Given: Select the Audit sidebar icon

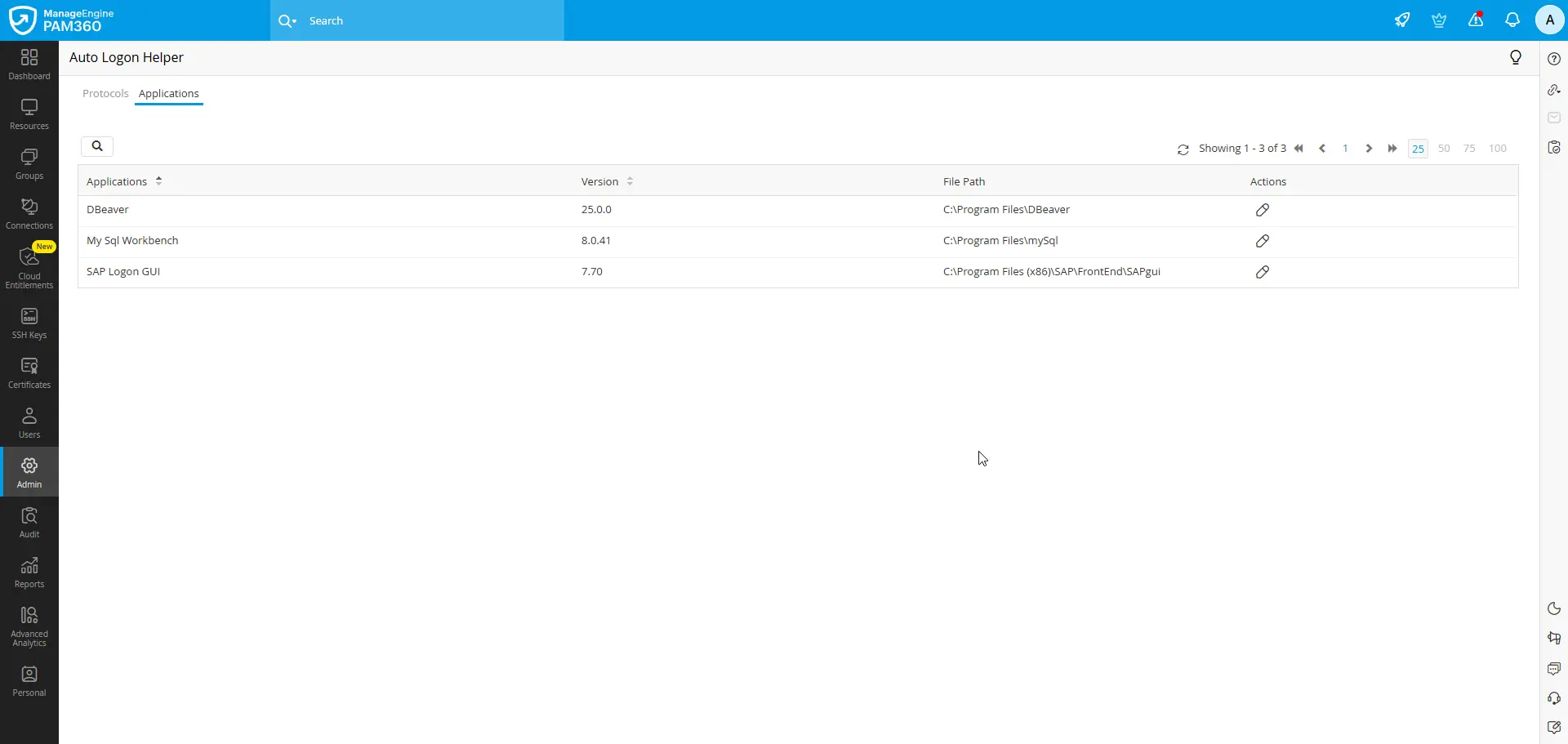Looking at the screenshot, I should tap(29, 521).
